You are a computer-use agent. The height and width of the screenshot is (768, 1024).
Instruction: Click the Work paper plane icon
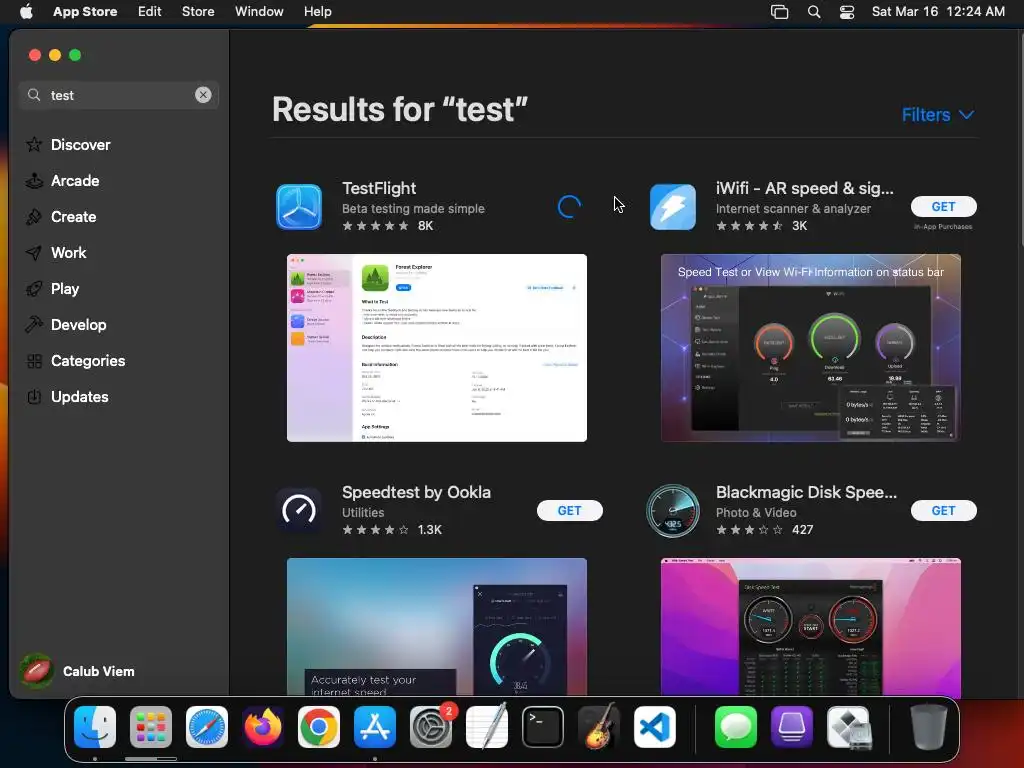[x=34, y=252]
